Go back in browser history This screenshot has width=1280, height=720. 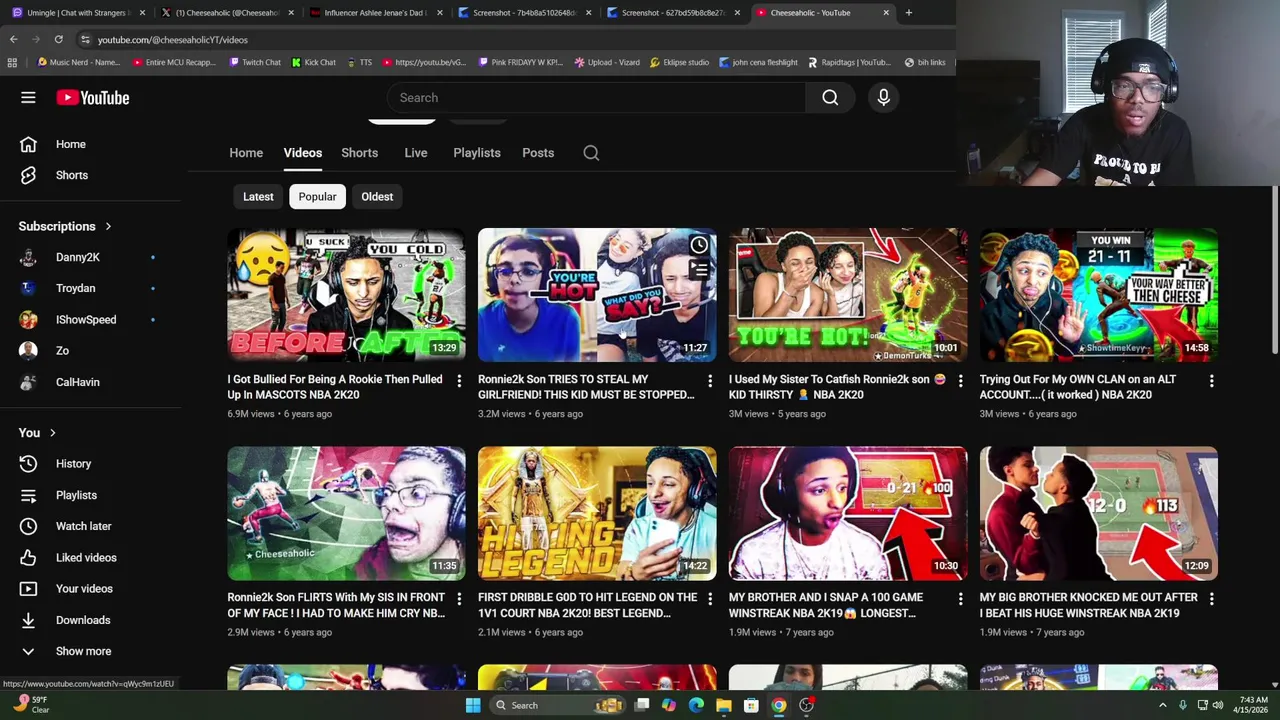[13, 39]
